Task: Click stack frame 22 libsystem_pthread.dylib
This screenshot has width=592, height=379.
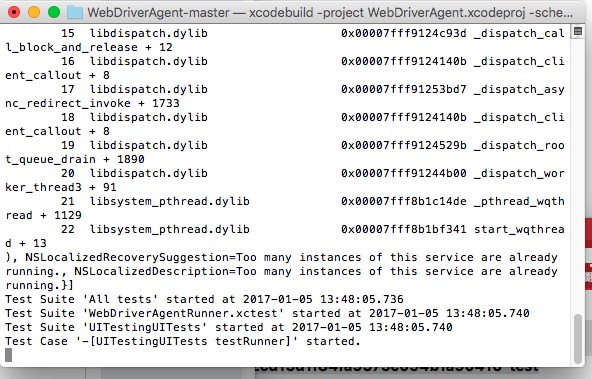Action: pyautogui.click(x=155, y=230)
